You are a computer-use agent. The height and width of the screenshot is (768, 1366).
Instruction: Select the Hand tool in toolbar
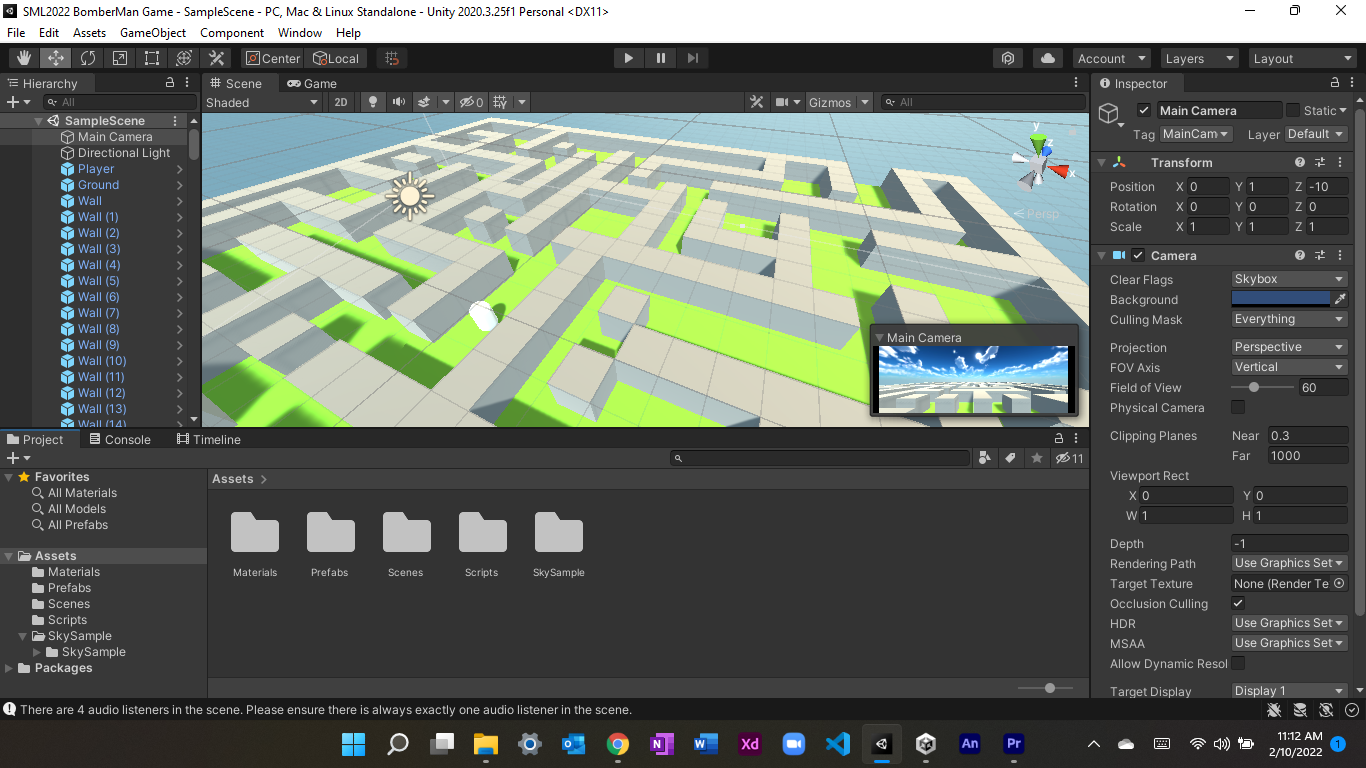pos(24,58)
